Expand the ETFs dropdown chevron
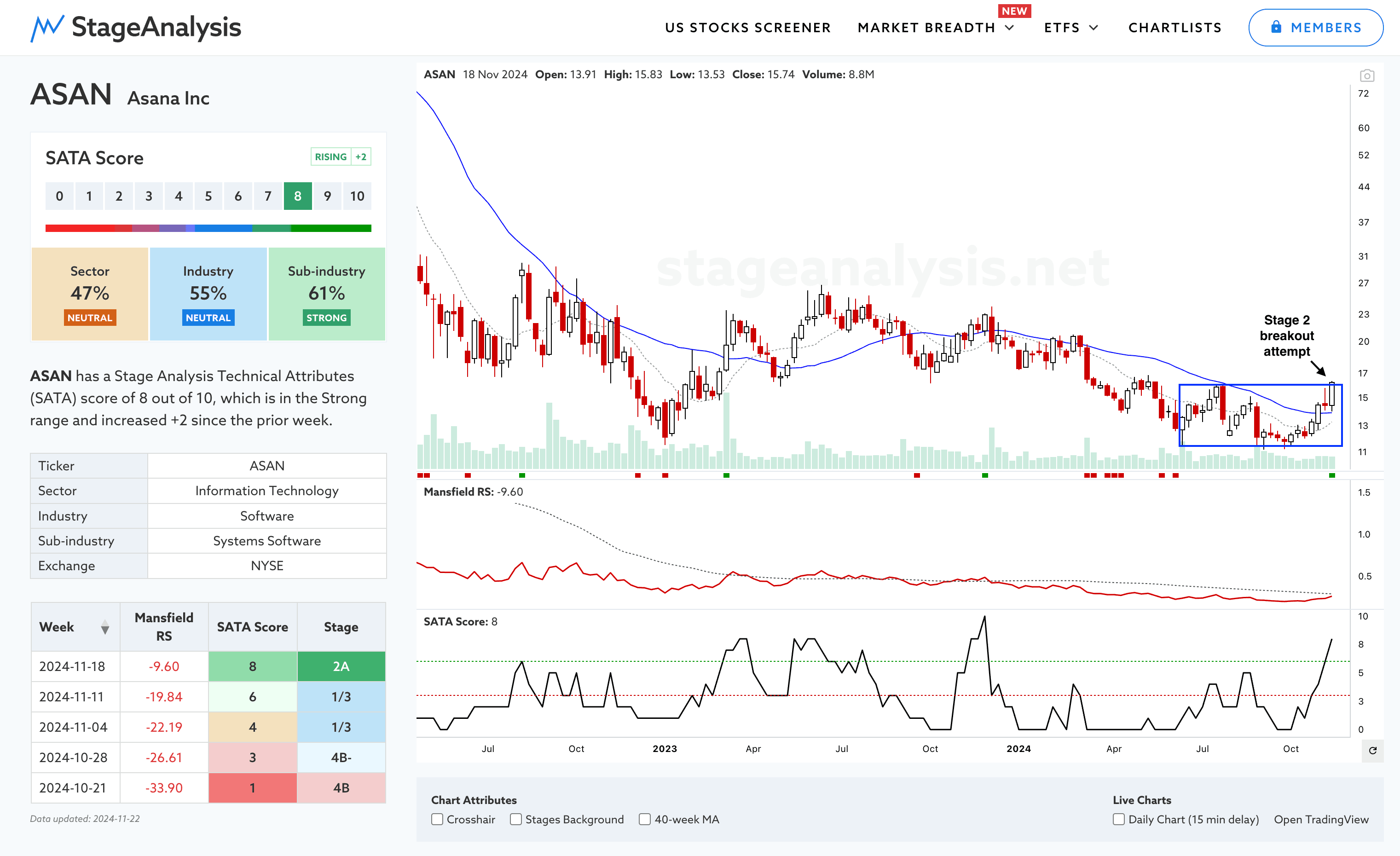1400x856 pixels. tap(1094, 28)
